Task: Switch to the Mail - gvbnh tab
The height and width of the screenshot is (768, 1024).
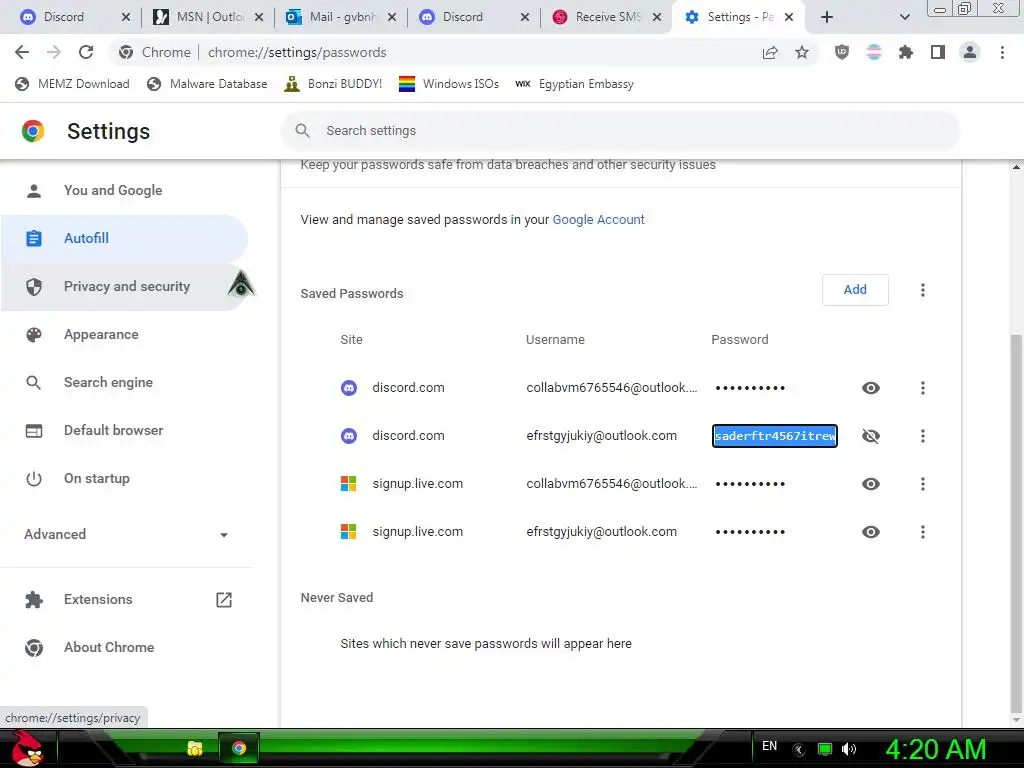Action: 340,17
